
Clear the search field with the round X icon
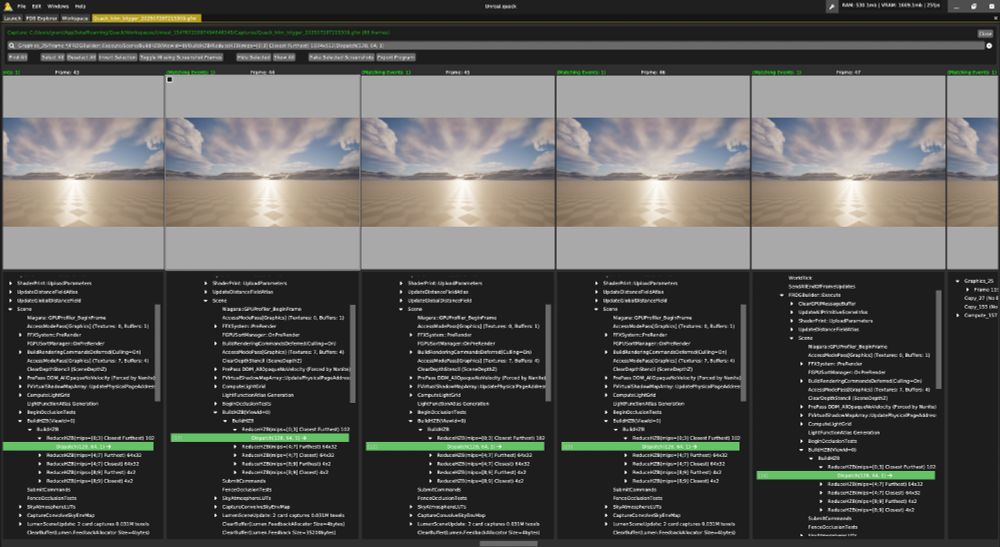pos(989,46)
